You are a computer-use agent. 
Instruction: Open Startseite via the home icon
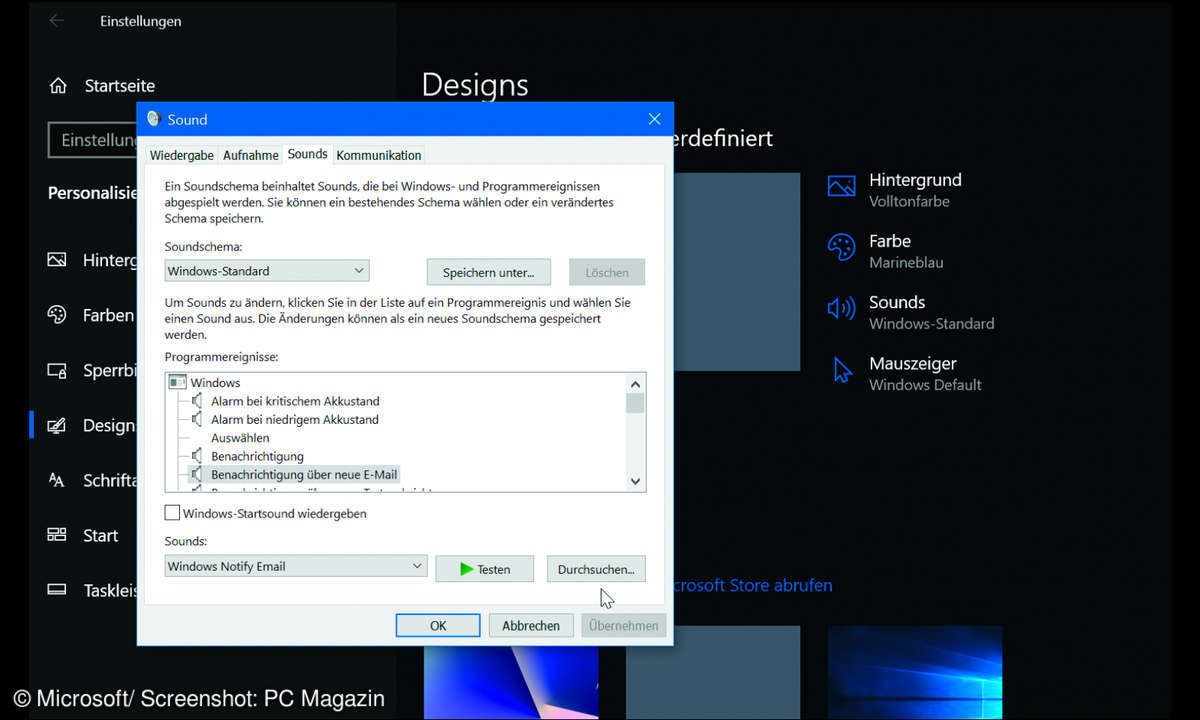(x=58, y=86)
